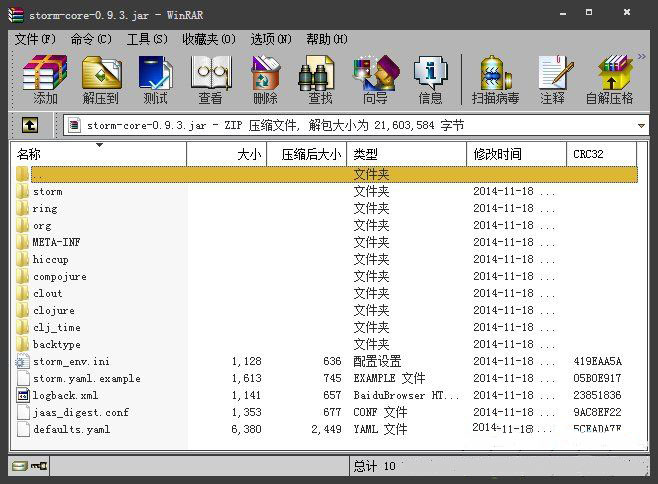Select the backtype folder
This screenshot has width=658, height=484.
pos(57,345)
